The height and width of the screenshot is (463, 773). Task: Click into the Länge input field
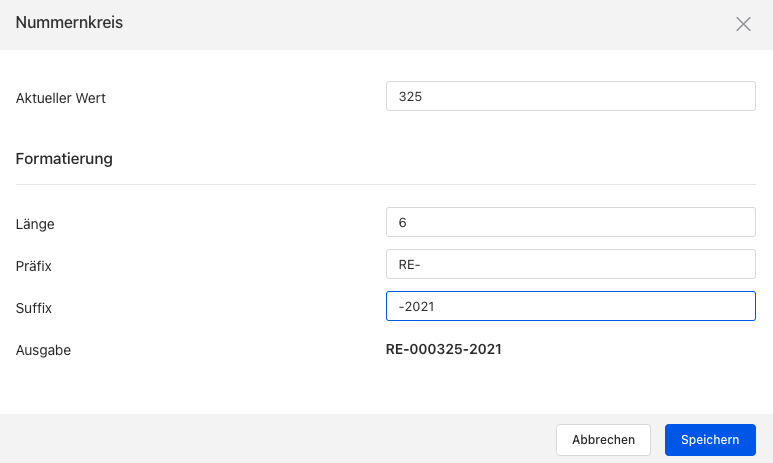pyautogui.click(x=570, y=222)
